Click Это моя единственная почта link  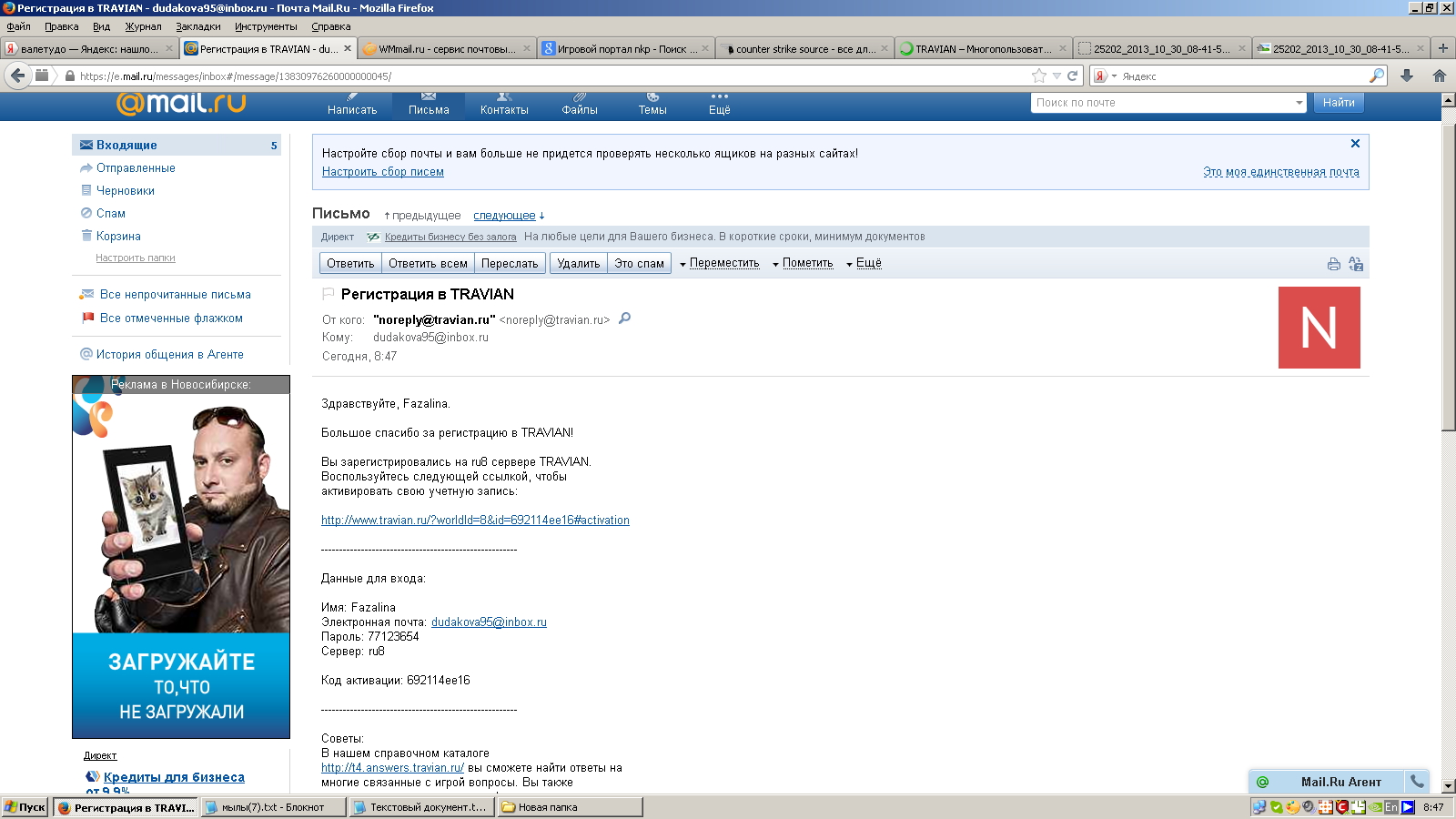(x=1281, y=172)
